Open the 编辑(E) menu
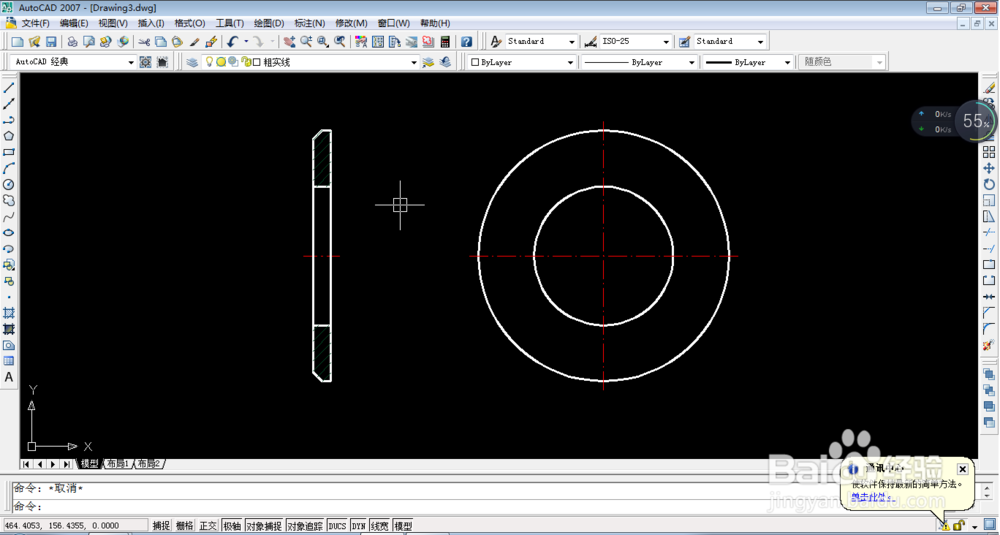Image resolution: width=1000 pixels, height=535 pixels. pyautogui.click(x=74, y=23)
